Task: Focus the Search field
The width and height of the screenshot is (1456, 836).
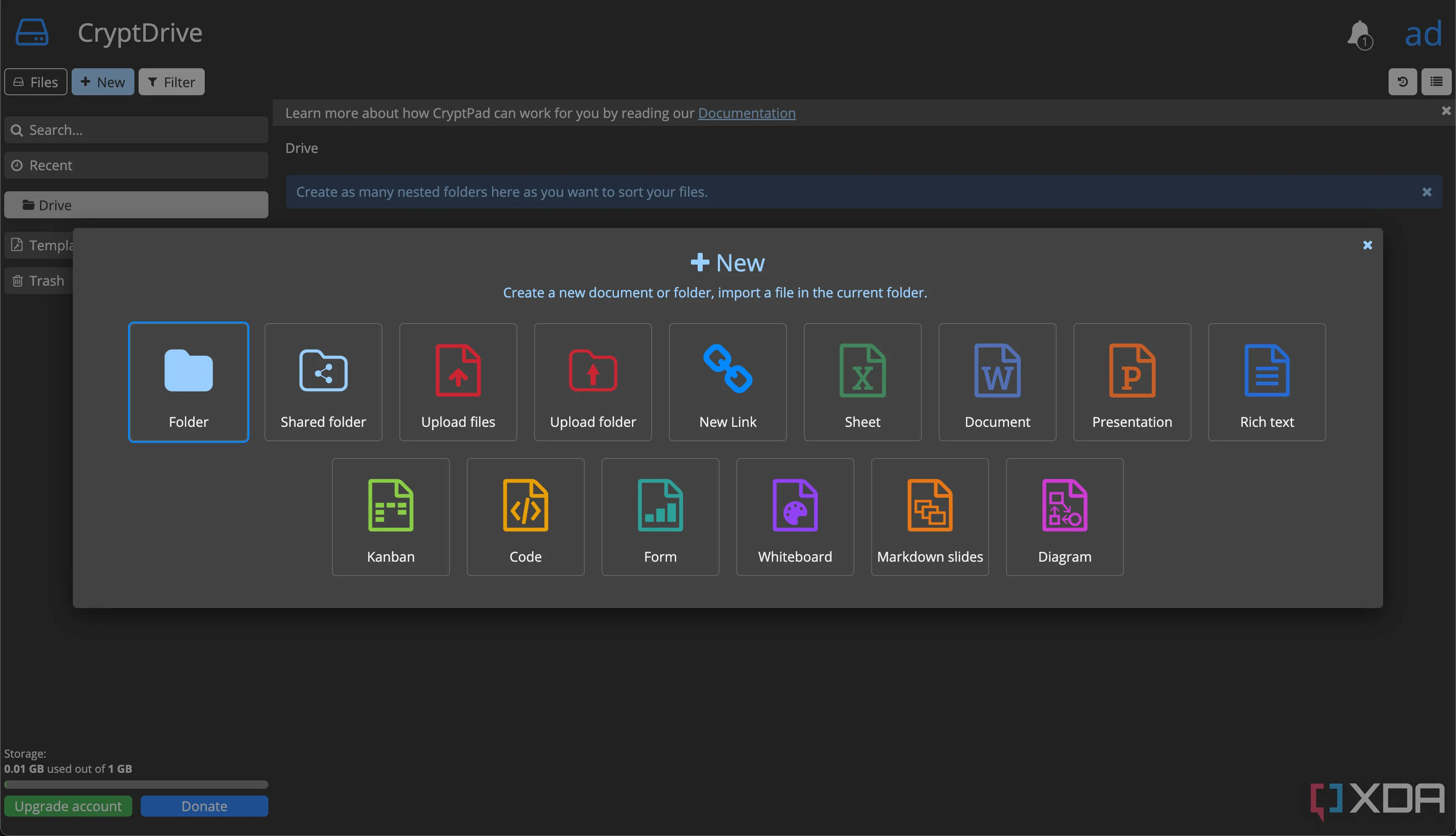Action: [136, 130]
